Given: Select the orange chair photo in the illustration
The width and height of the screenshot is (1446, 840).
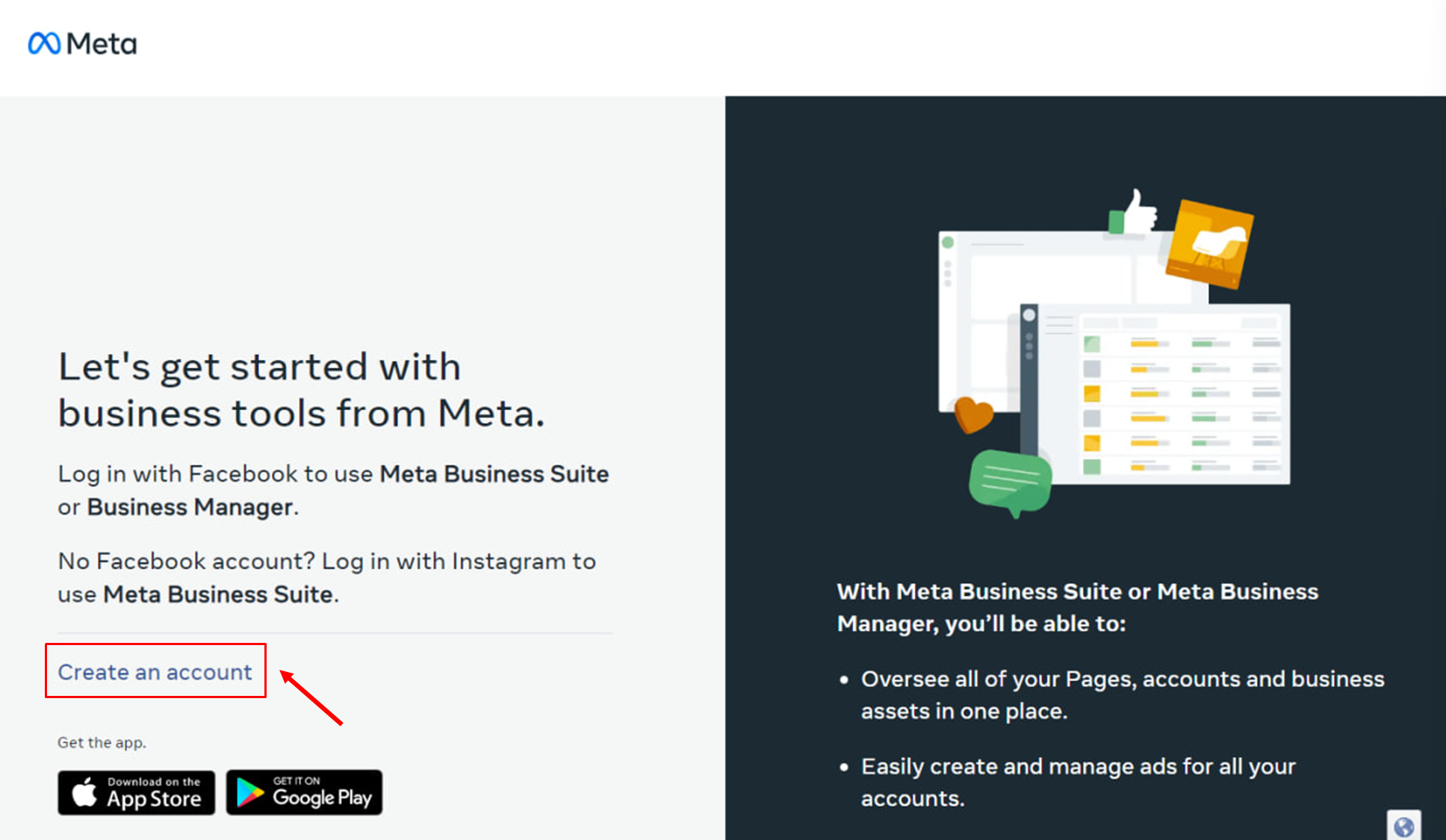Looking at the screenshot, I should (x=1210, y=244).
